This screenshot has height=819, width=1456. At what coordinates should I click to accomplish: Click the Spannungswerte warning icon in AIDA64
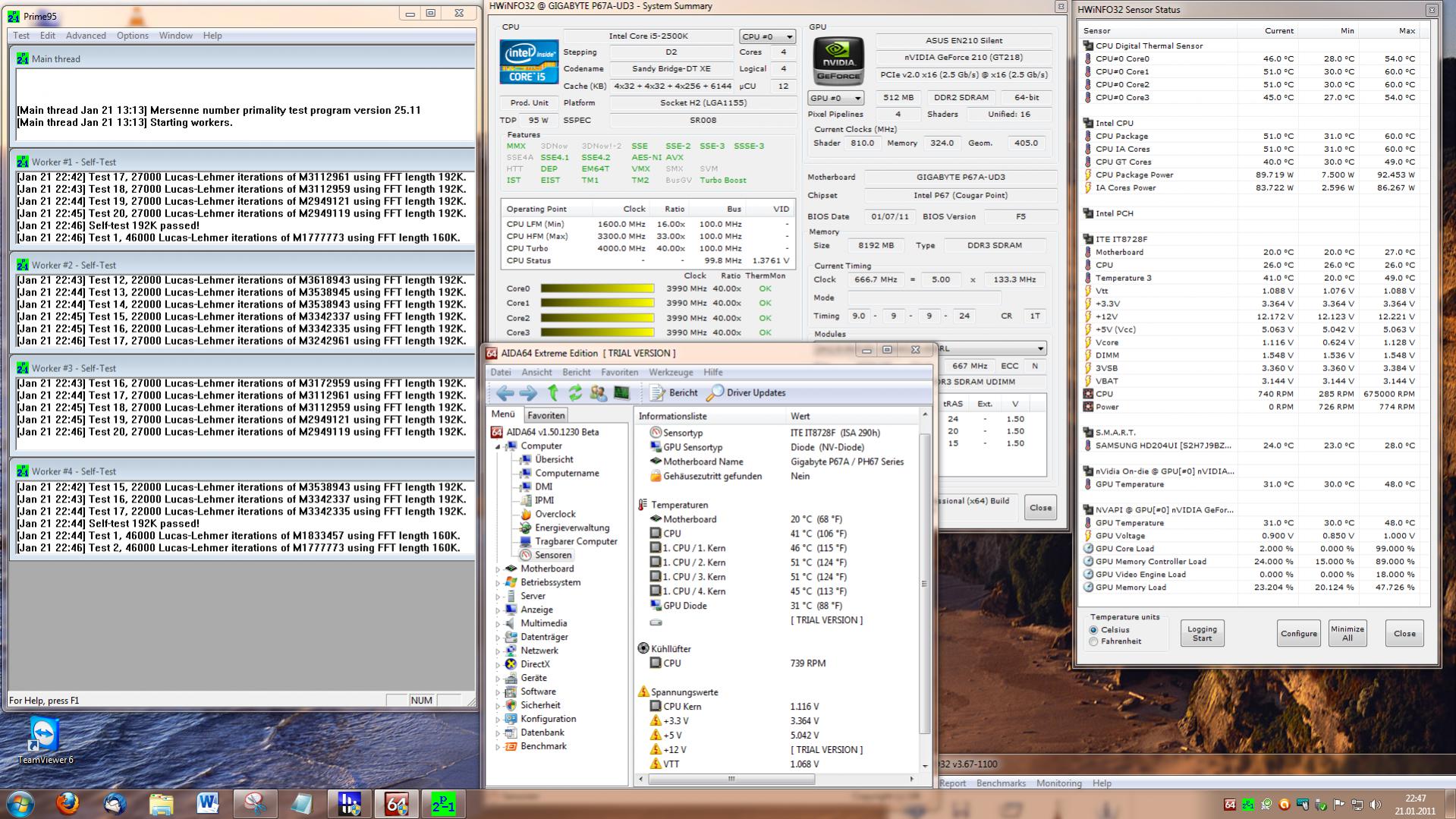[643, 691]
